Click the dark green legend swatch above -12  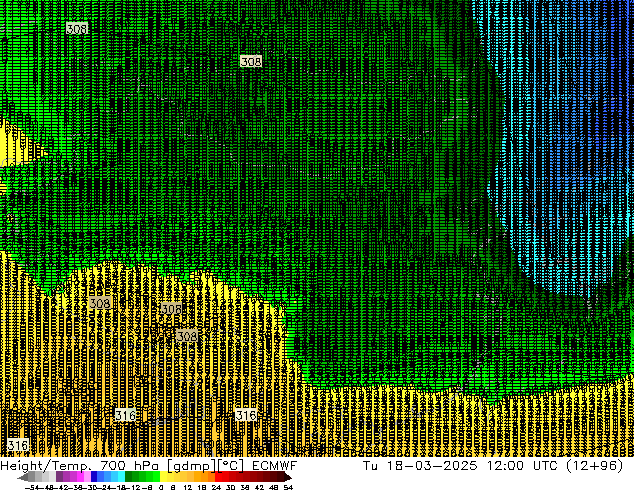[129, 478]
